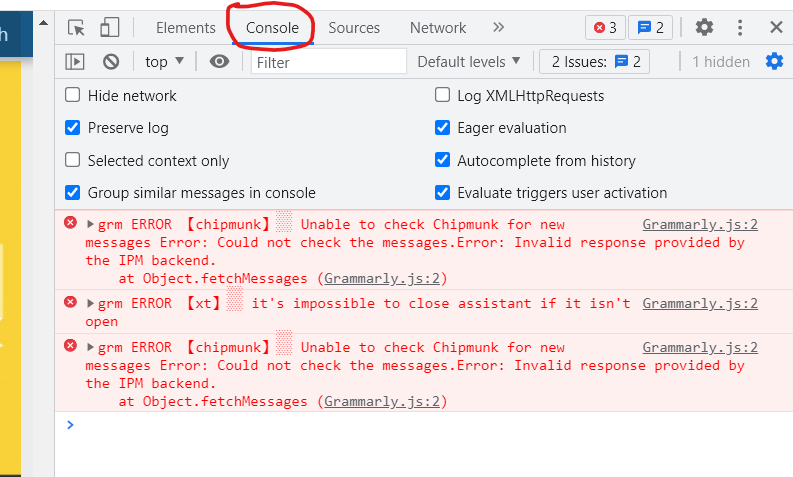
Task: Switch to the Console tab
Action: pyautogui.click(x=272, y=28)
